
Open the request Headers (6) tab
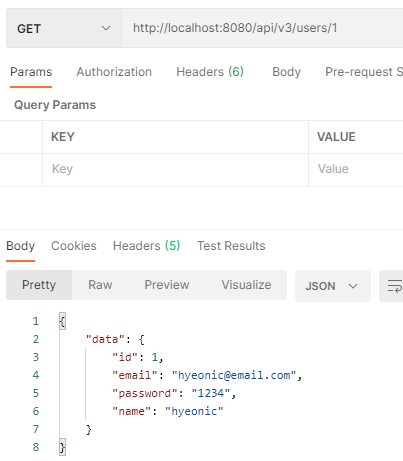(210, 72)
